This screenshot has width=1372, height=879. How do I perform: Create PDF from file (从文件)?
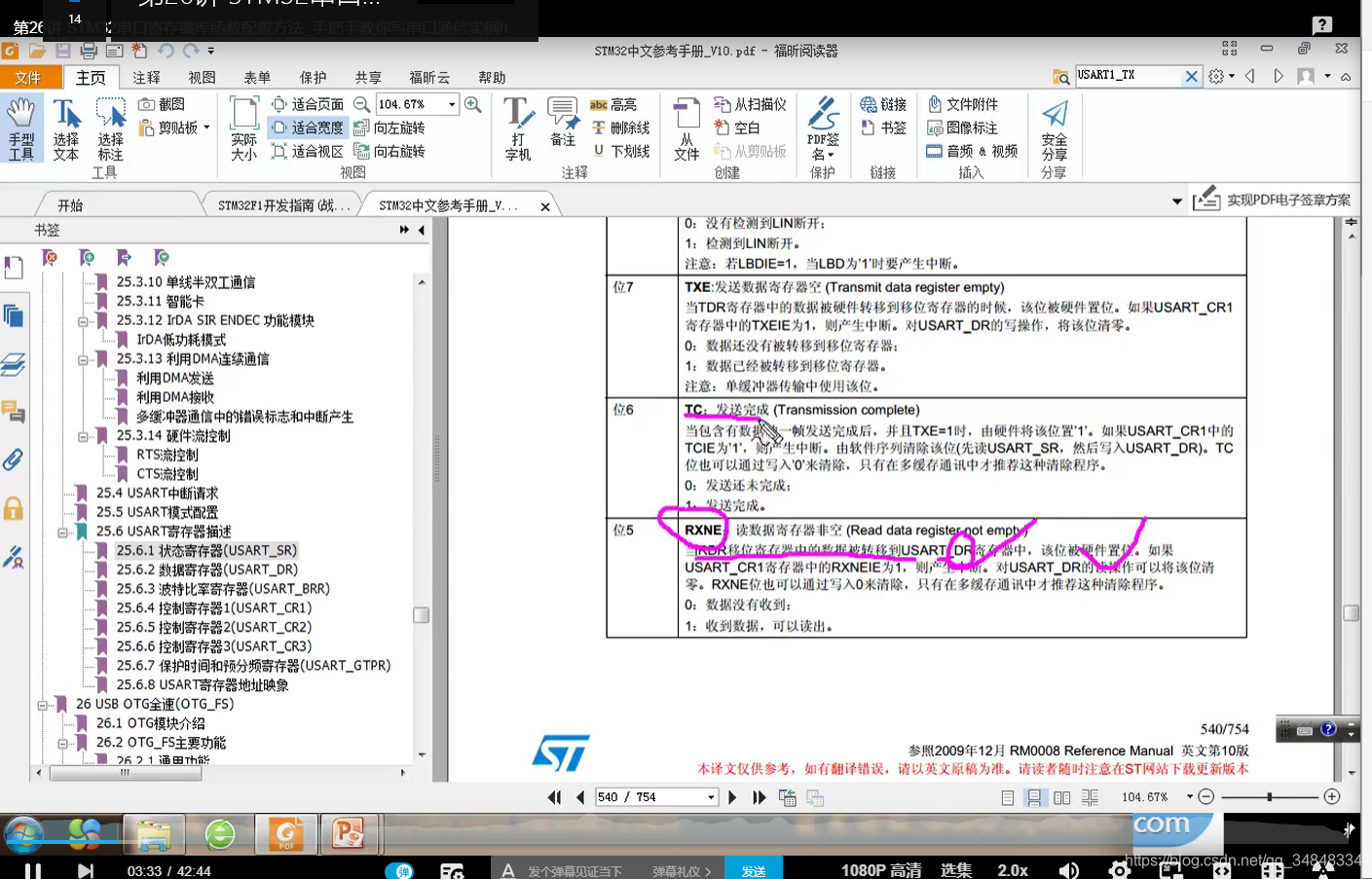click(x=686, y=128)
